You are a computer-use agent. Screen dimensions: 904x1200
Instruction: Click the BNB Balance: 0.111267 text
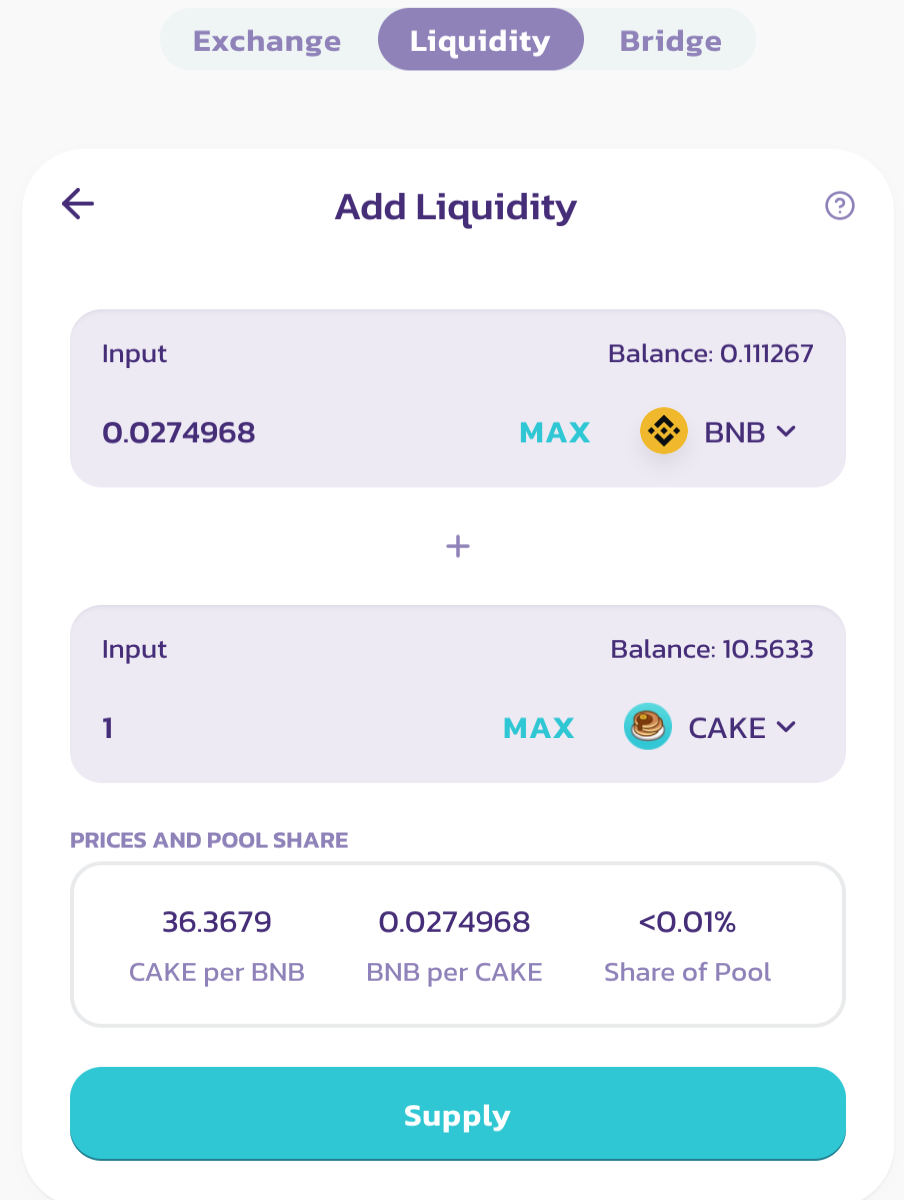tap(711, 354)
